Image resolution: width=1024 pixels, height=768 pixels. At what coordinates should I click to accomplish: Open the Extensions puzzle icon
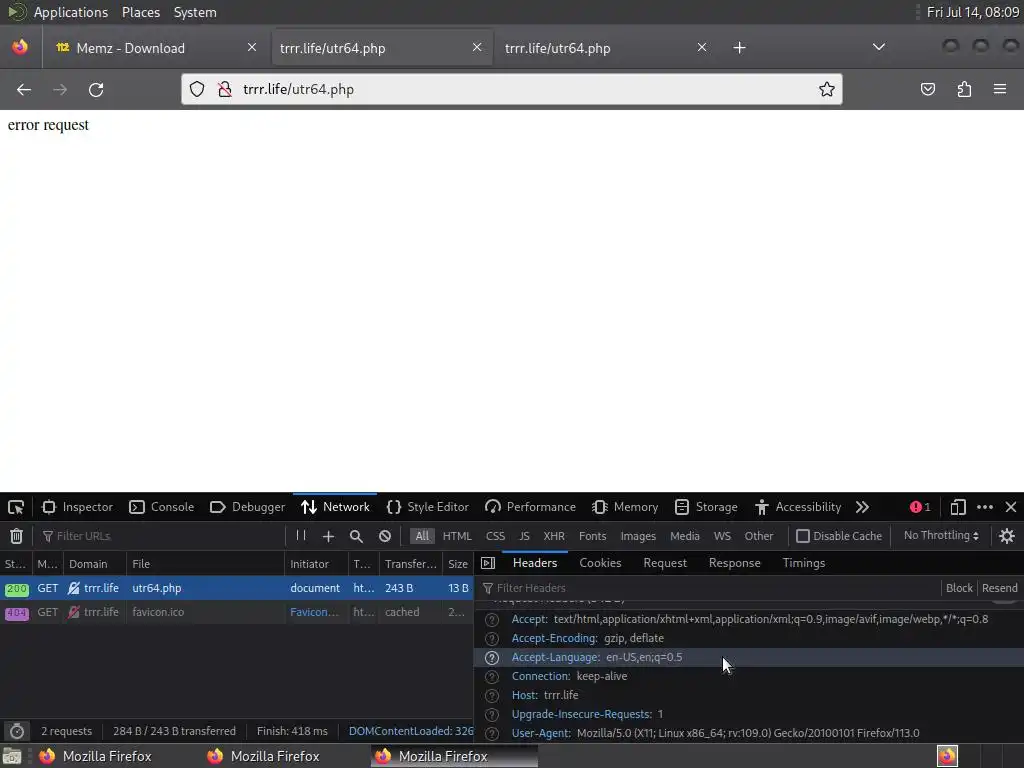[964, 89]
